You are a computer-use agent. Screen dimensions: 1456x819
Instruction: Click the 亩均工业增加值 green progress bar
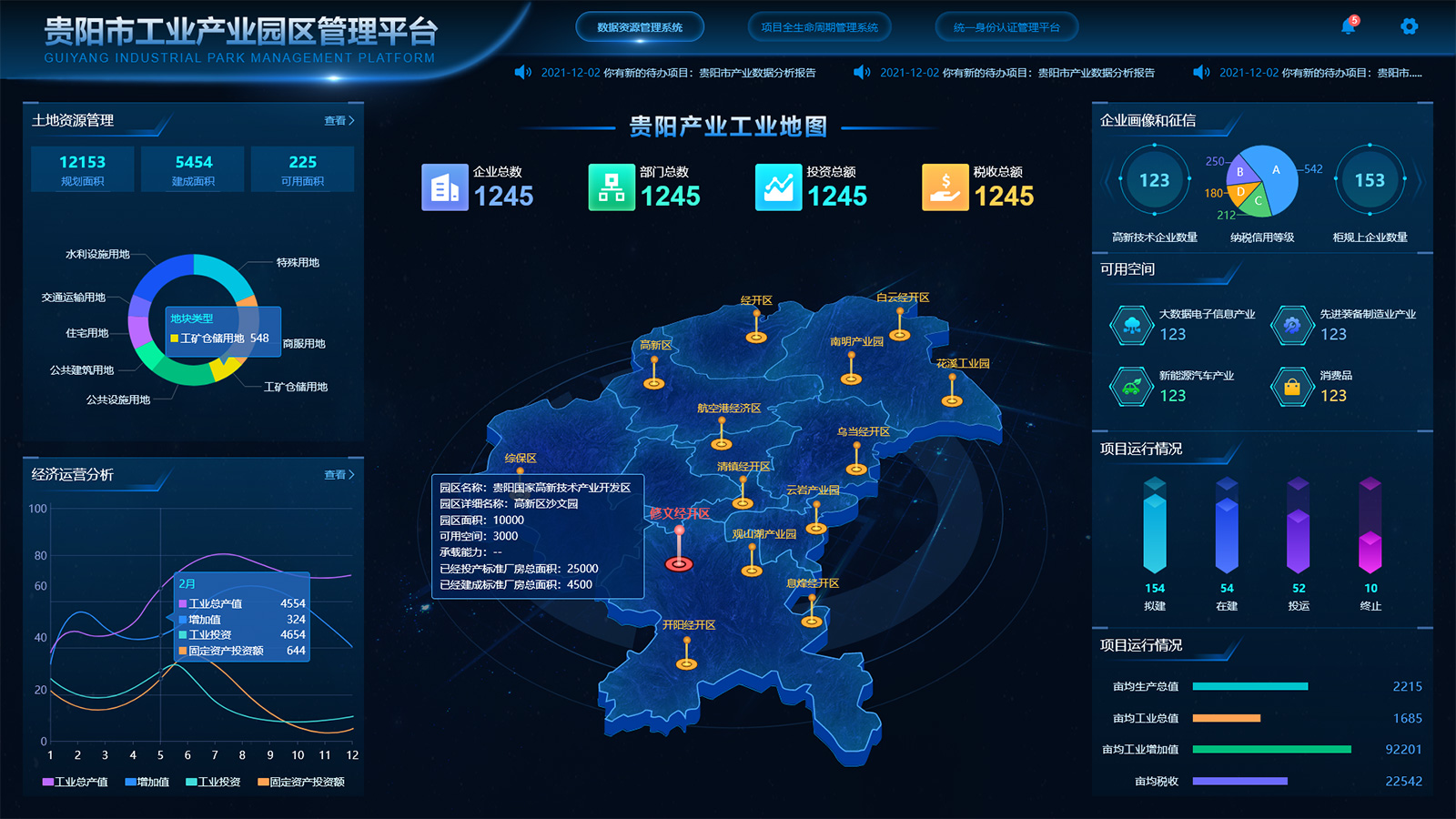(x=1271, y=750)
